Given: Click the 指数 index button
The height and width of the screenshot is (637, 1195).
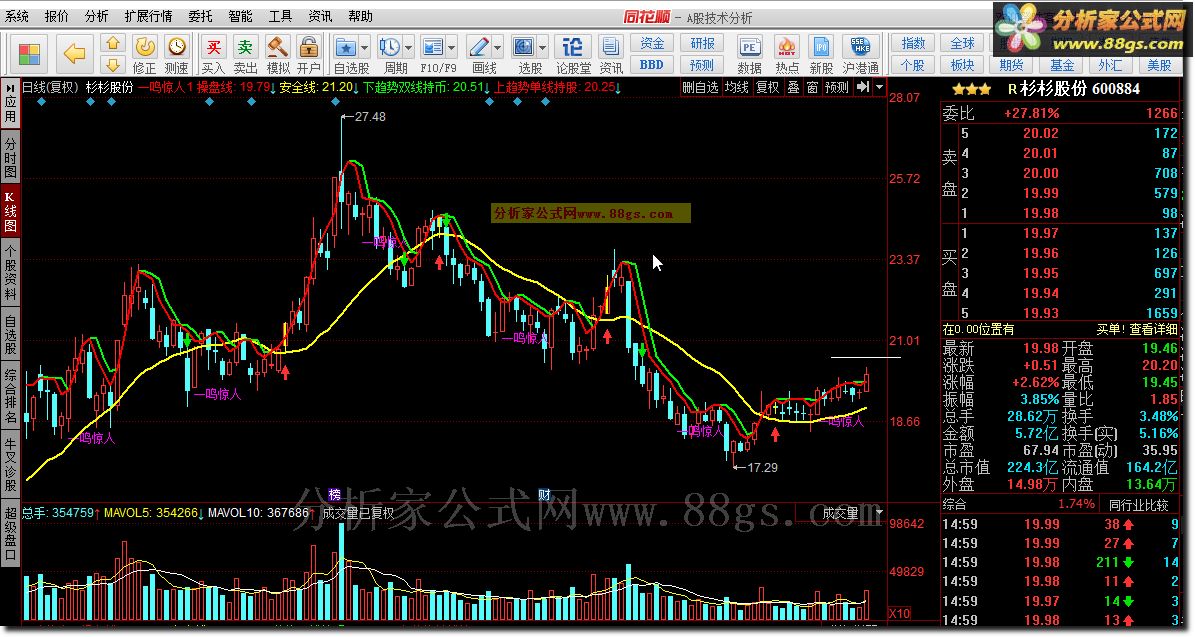Looking at the screenshot, I should [x=913, y=43].
